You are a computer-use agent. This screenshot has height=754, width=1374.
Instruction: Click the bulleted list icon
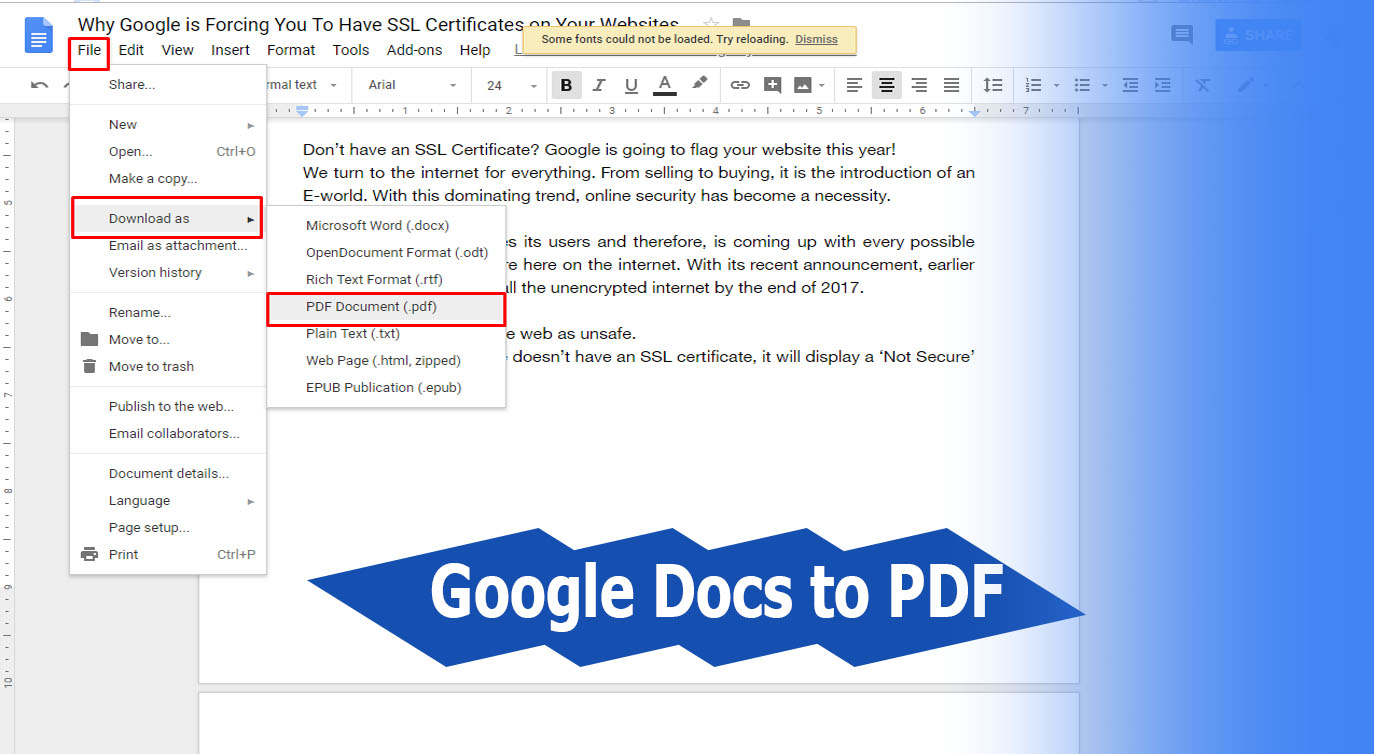[1082, 85]
